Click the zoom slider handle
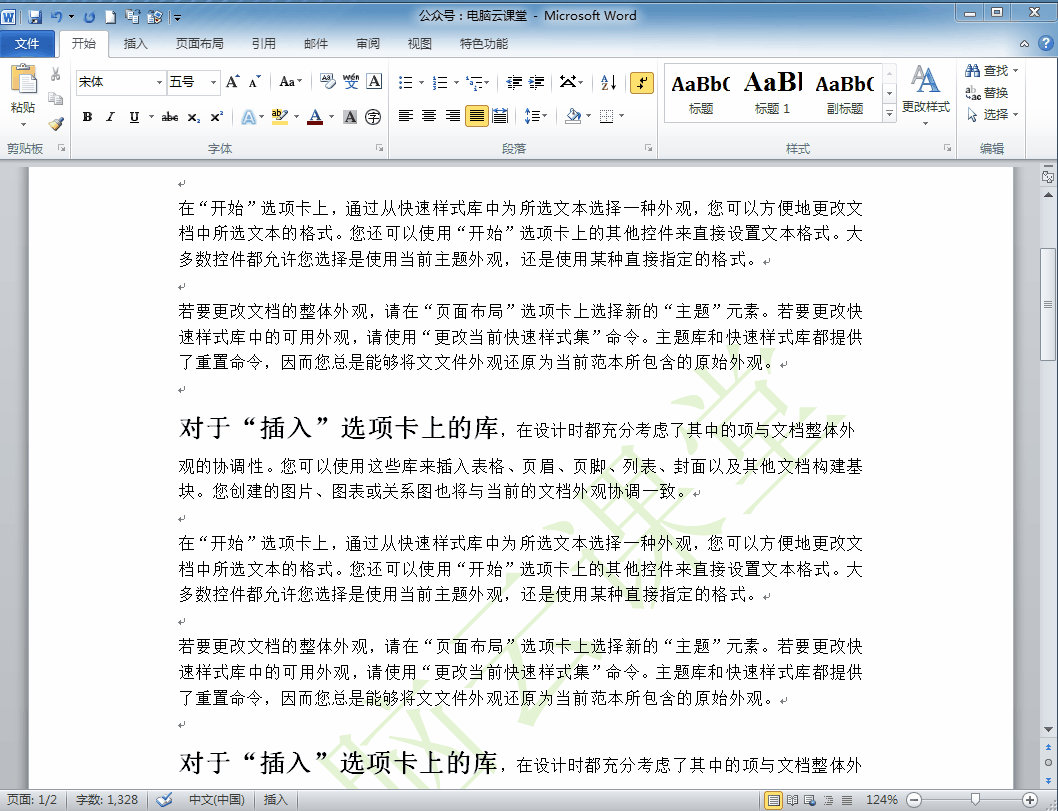Viewport: 1058px width, 811px height. coord(975,800)
